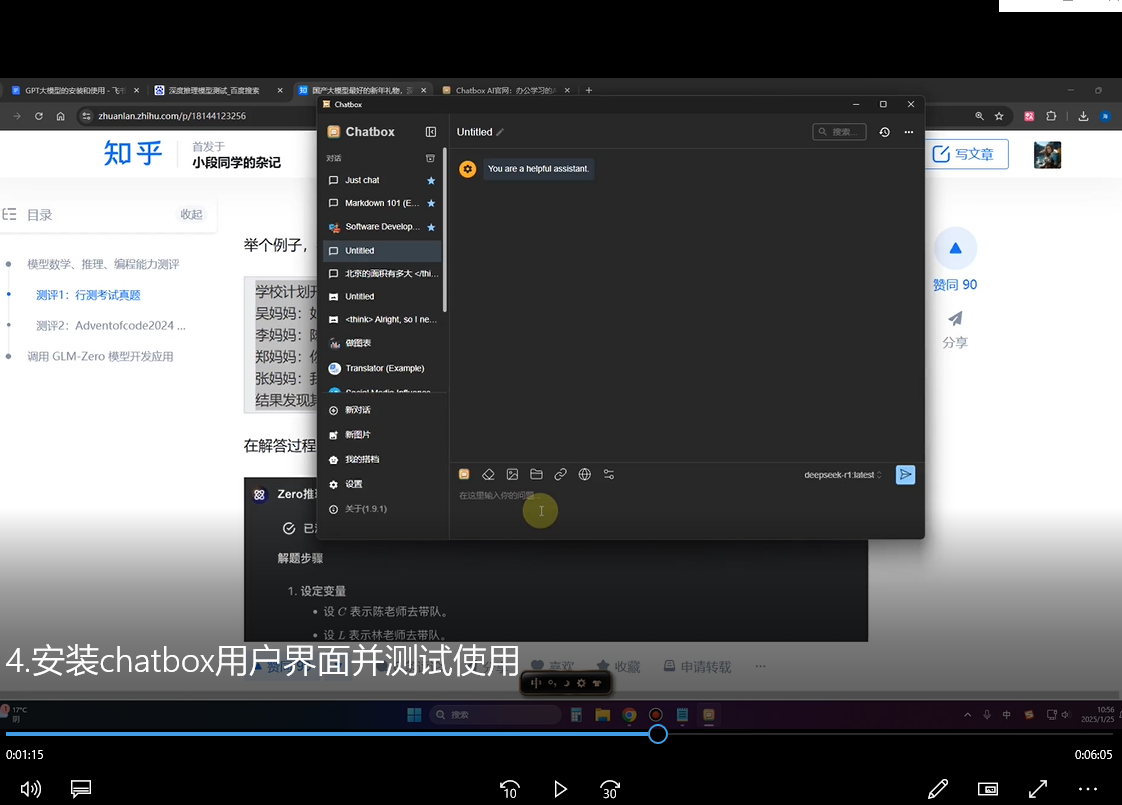Click the 分享 share icon

click(x=955, y=330)
